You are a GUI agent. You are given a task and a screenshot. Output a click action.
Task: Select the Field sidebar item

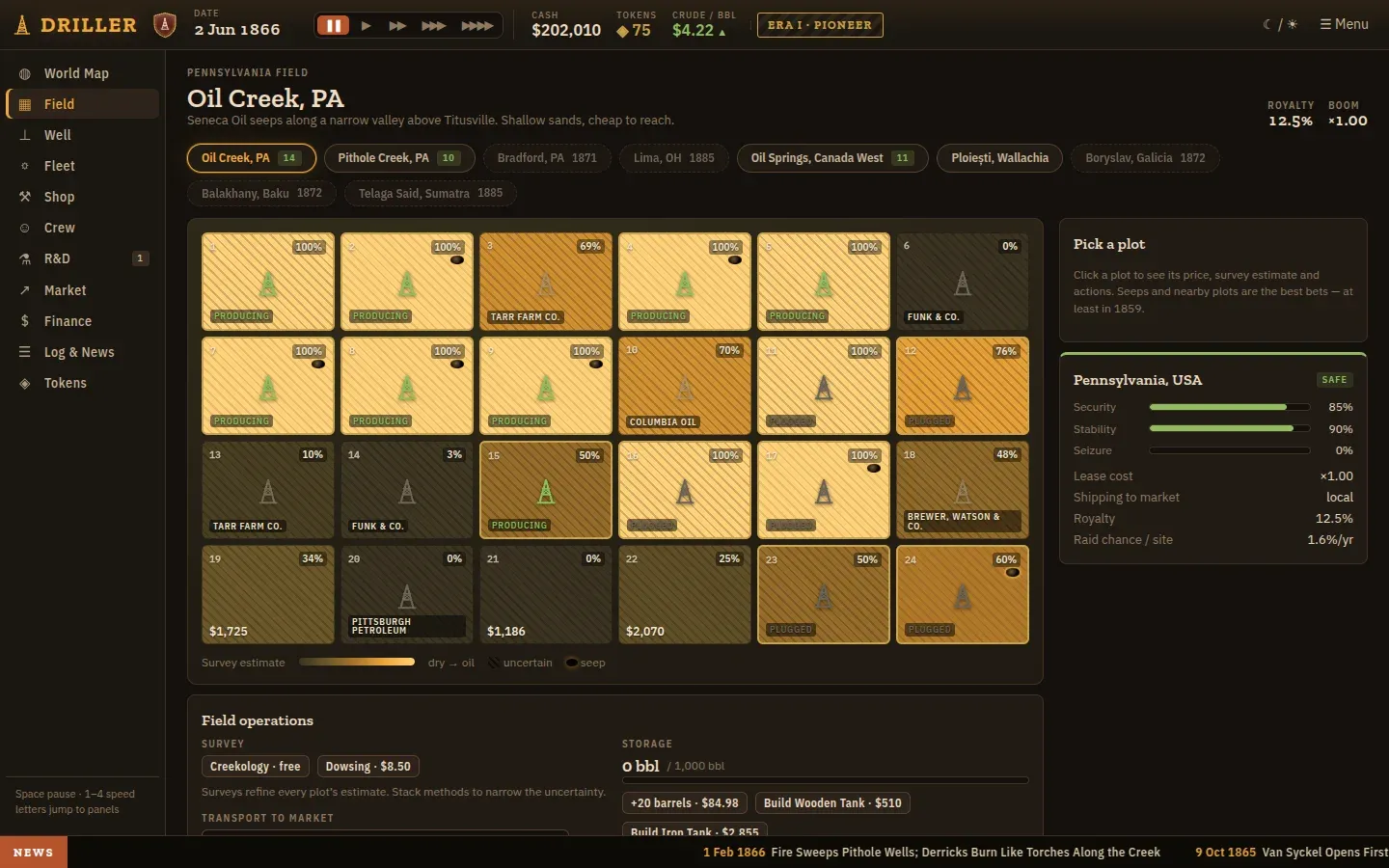coord(82,104)
